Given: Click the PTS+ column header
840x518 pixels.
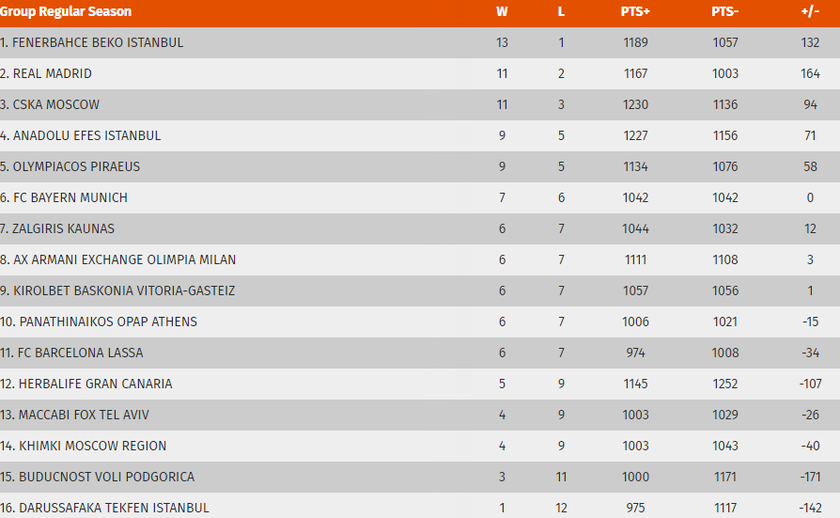Looking at the screenshot, I should 635,12.
